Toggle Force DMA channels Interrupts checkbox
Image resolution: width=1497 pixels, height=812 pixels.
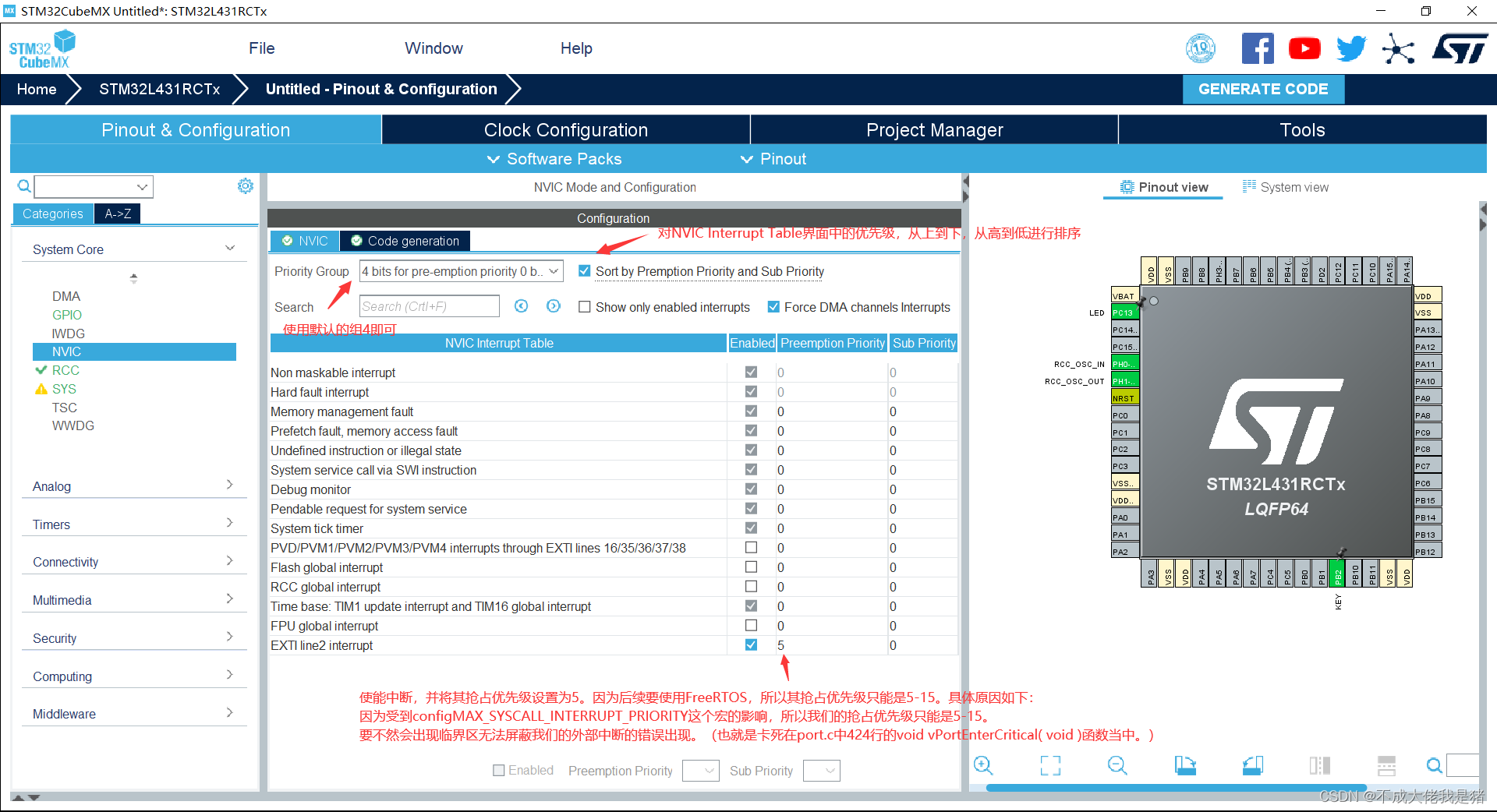click(x=773, y=307)
